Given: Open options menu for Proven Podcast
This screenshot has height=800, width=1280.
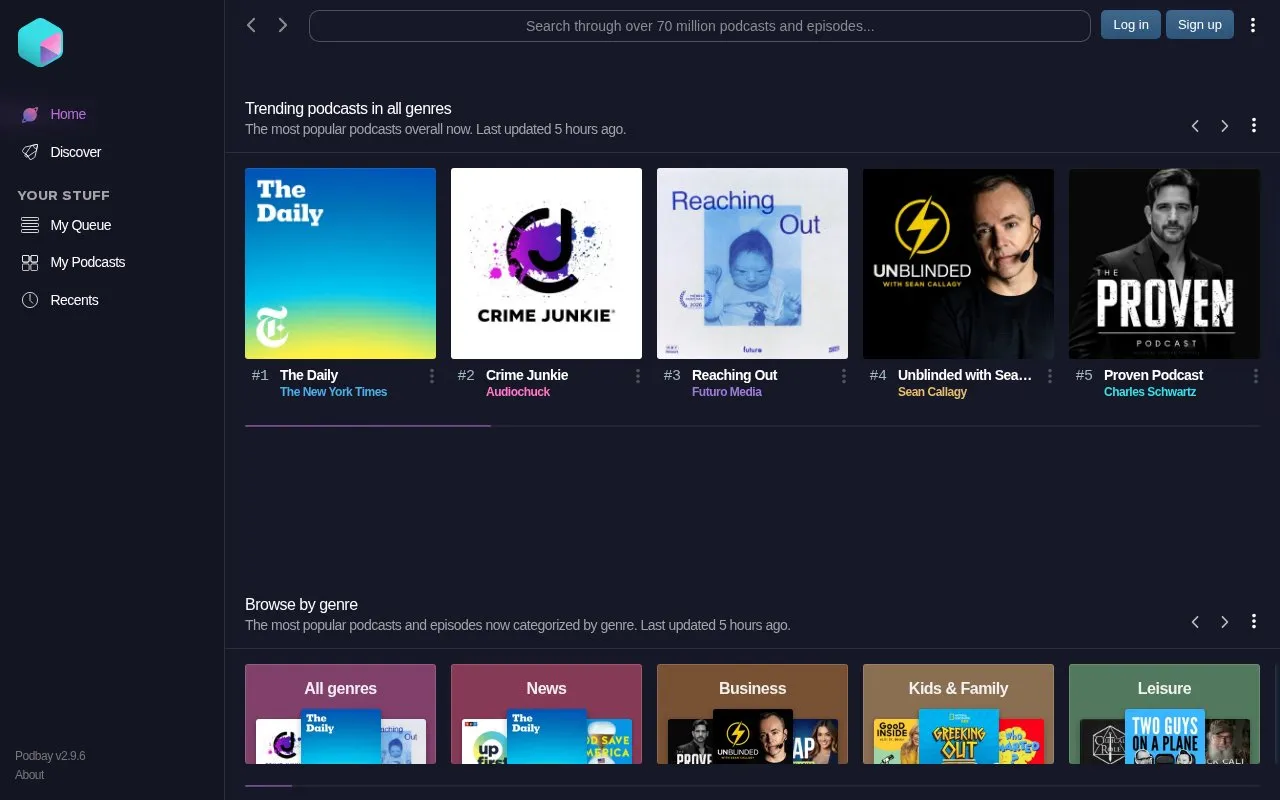Looking at the screenshot, I should [x=1256, y=376].
